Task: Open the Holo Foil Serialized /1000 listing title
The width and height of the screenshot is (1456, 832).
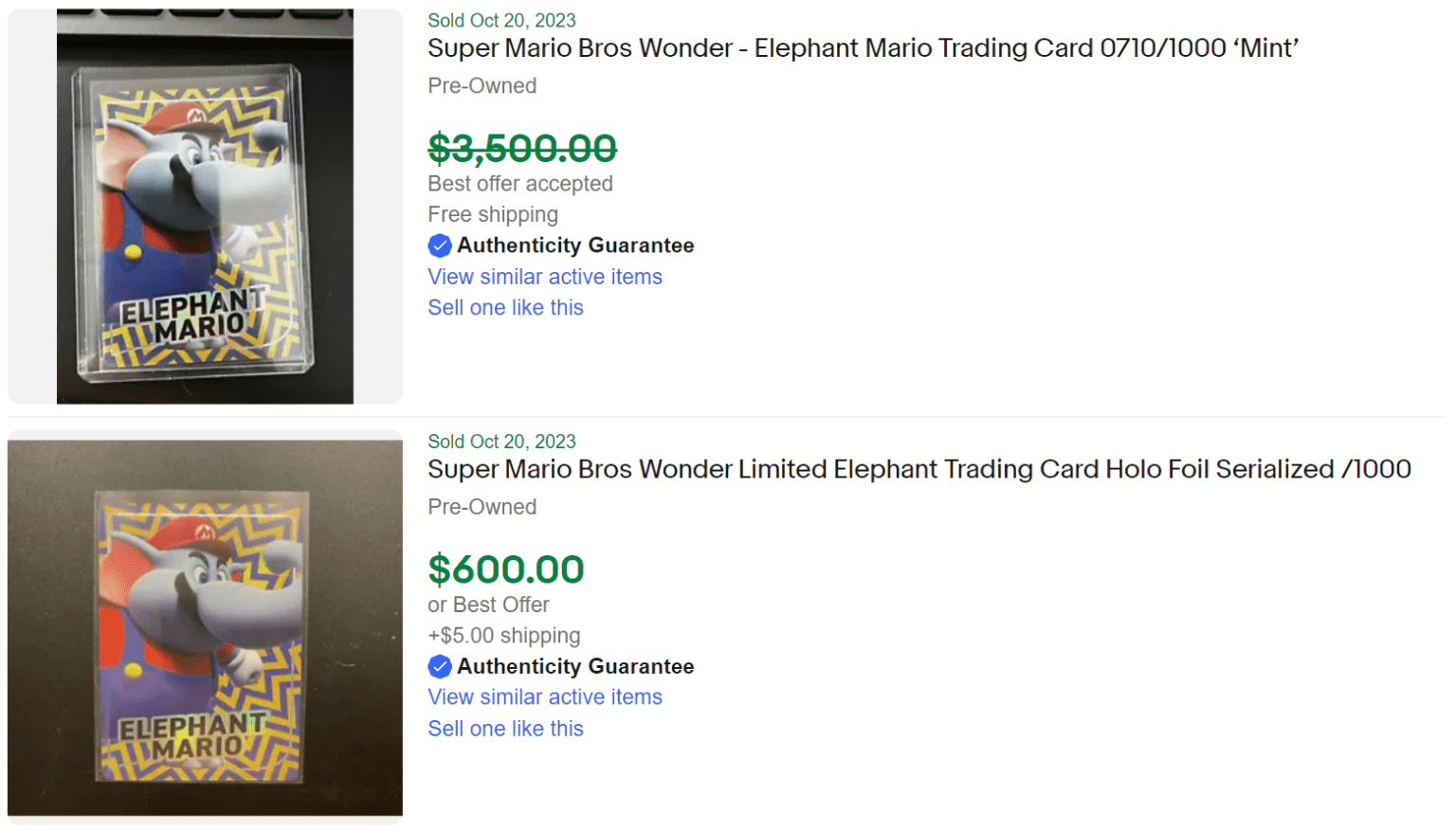Action: (918, 469)
